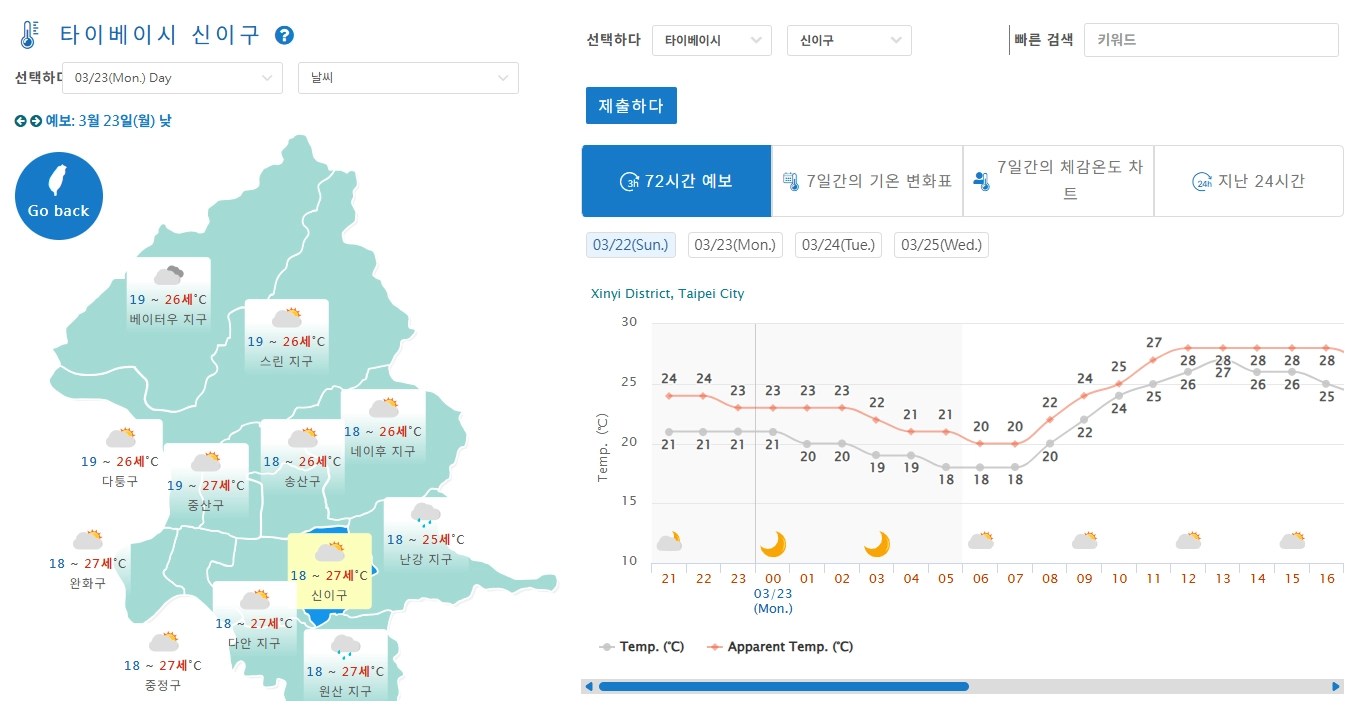Select the 지난 24시간 tab
Image resolution: width=1358 pixels, height=701 pixels.
coord(1249,181)
